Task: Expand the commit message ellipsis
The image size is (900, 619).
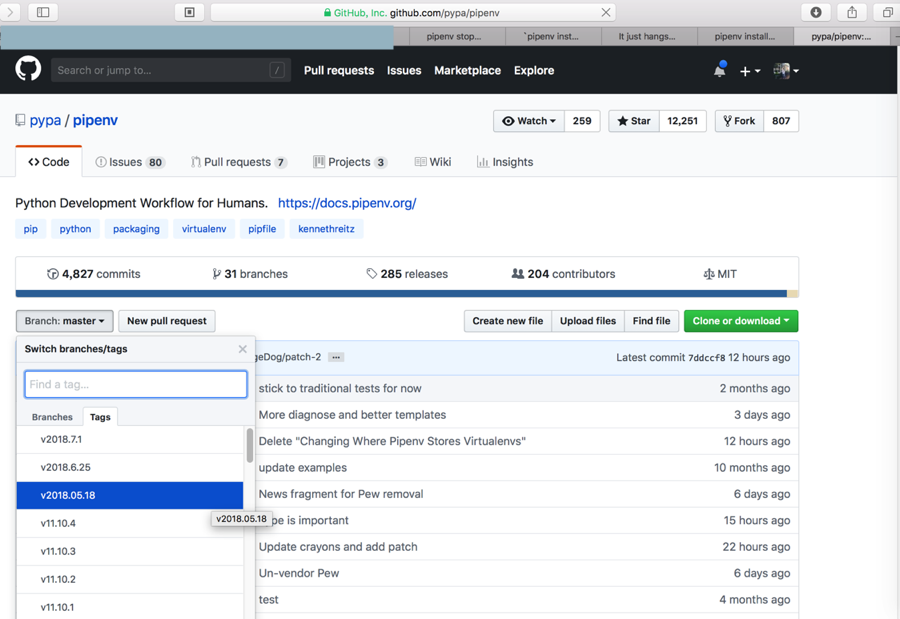Action: pos(336,357)
